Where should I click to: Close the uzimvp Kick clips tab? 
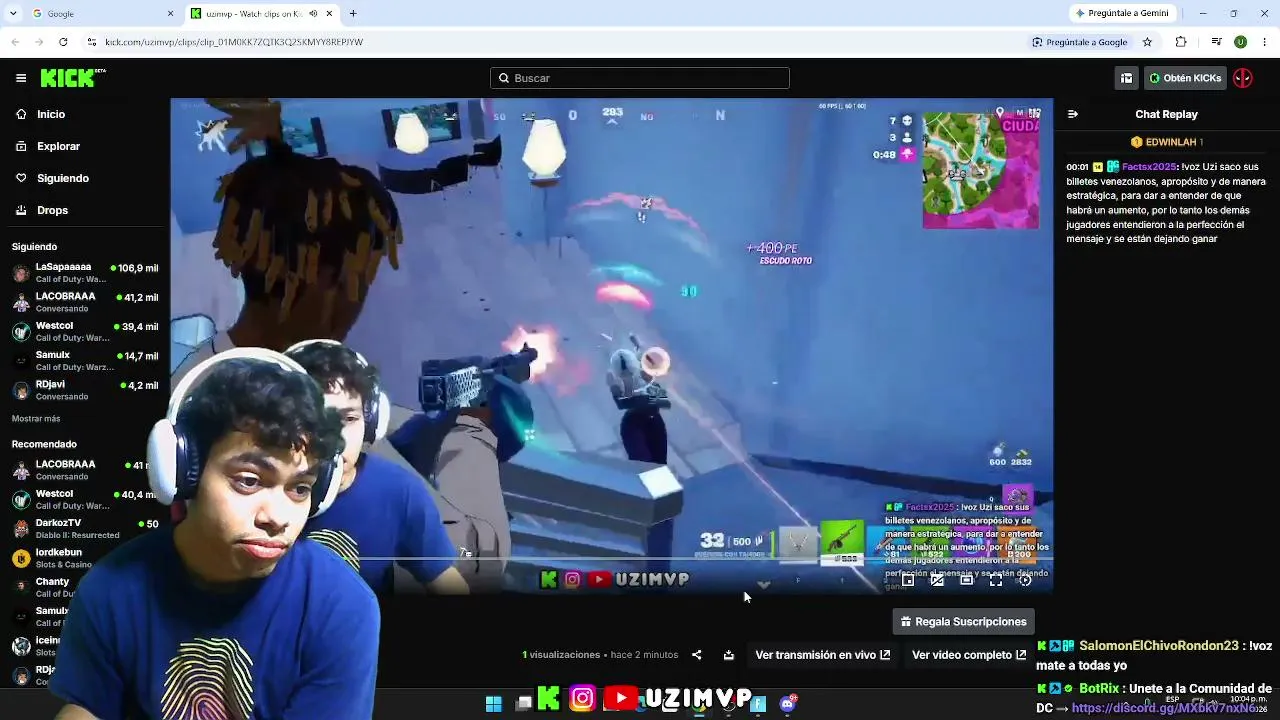coord(328,14)
